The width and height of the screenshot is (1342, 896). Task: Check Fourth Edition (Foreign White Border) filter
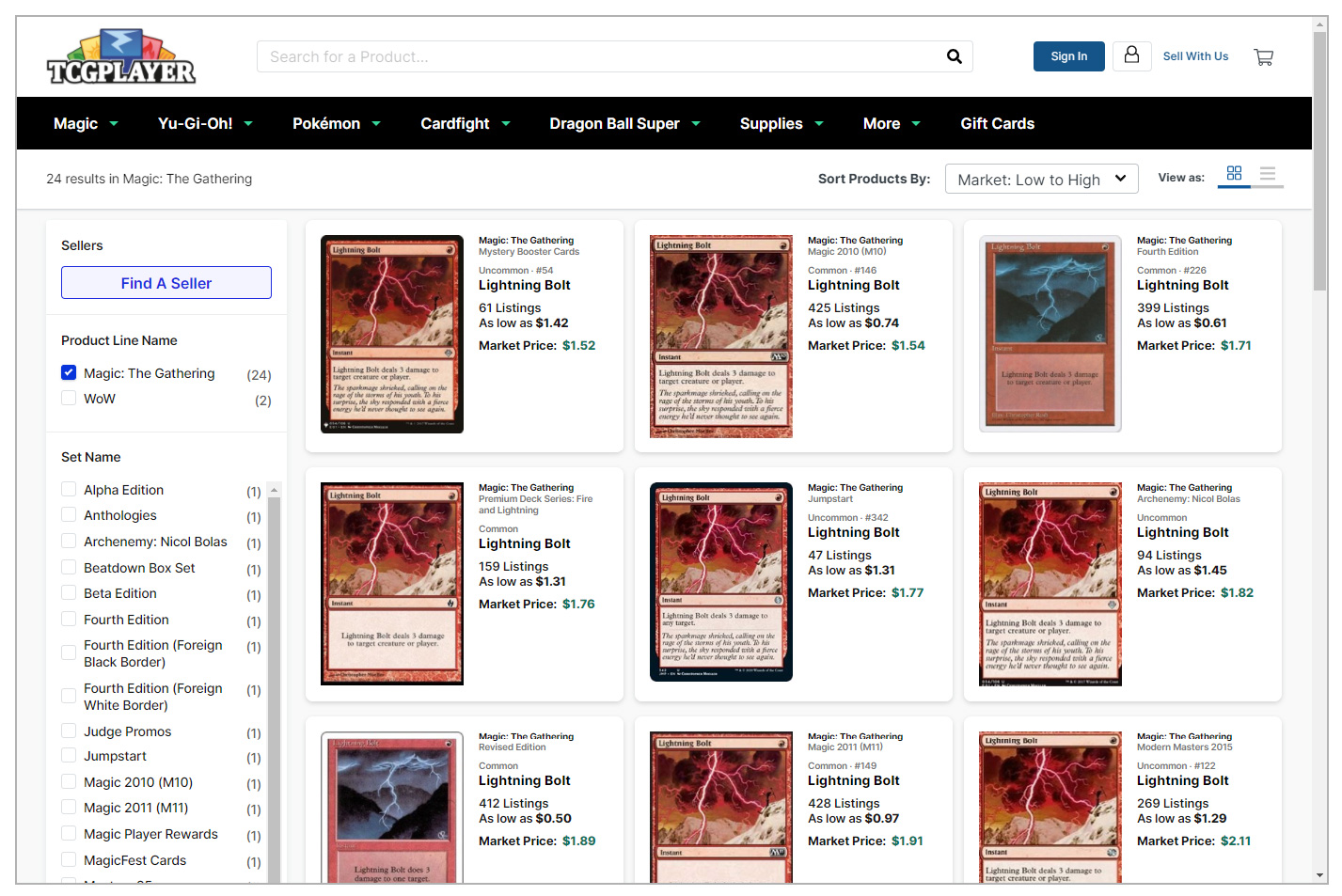(69, 697)
